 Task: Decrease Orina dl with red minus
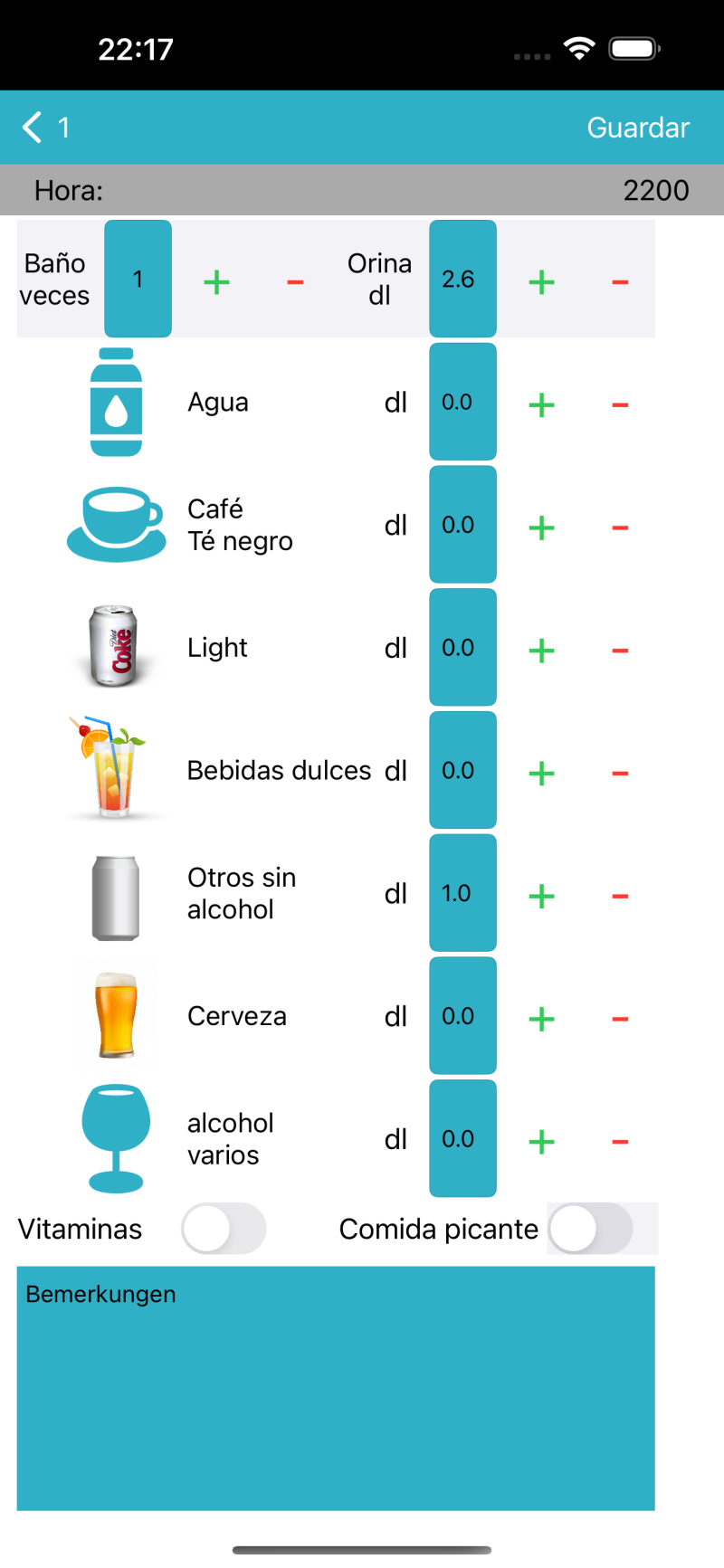[620, 282]
